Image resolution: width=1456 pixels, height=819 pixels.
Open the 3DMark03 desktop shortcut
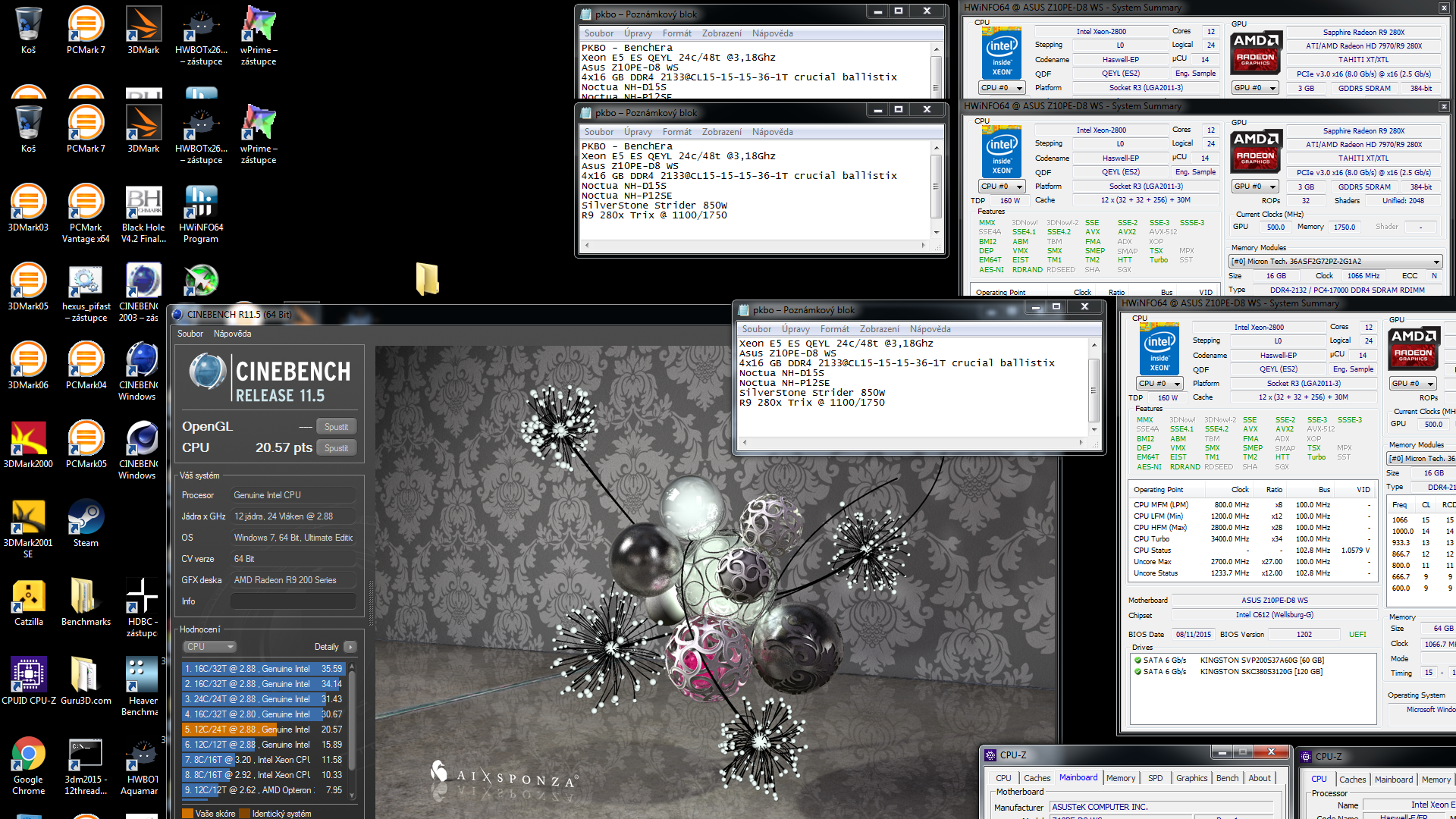28,208
